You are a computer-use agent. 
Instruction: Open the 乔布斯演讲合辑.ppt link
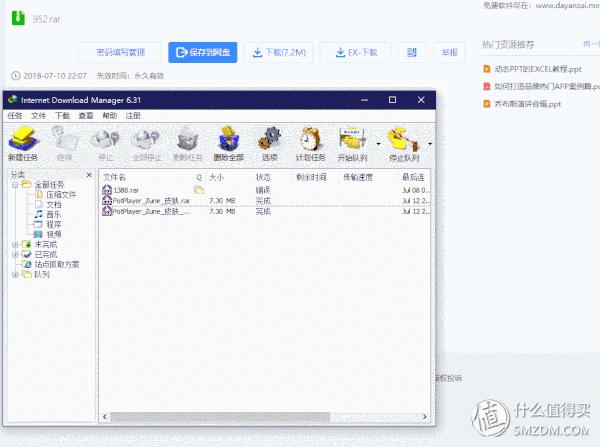point(527,104)
